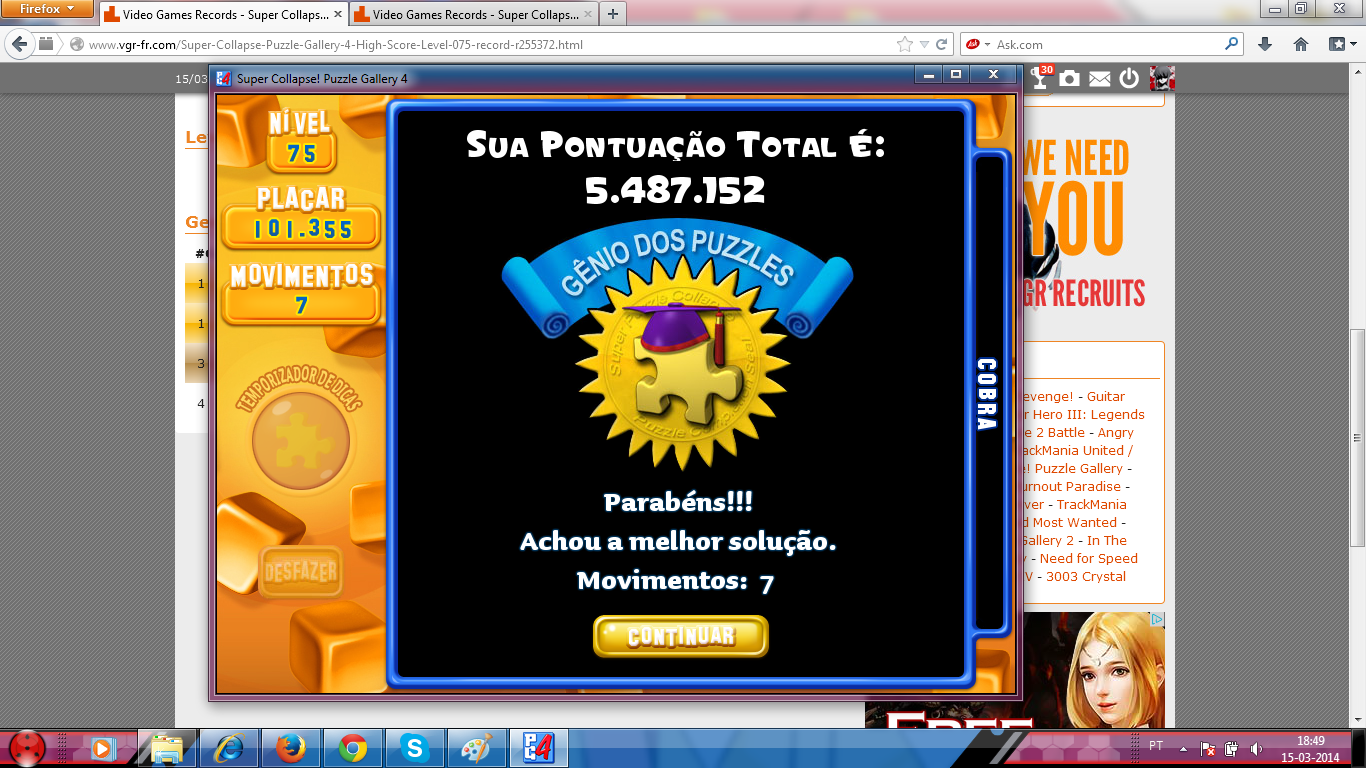Launch Skype from the taskbar
The width and height of the screenshot is (1366, 768).
pos(413,747)
